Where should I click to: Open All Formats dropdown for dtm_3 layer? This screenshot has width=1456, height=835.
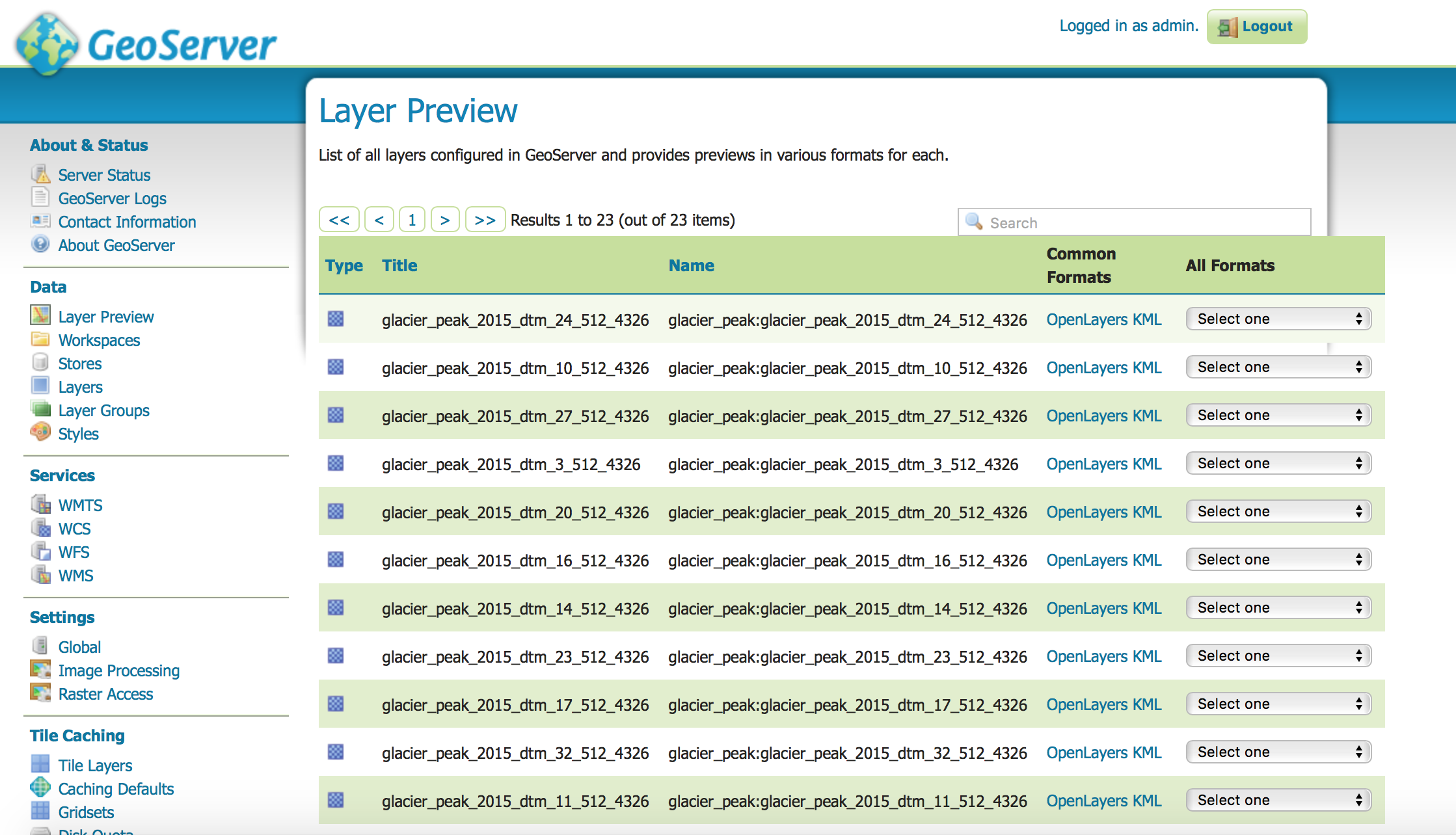tap(1278, 463)
